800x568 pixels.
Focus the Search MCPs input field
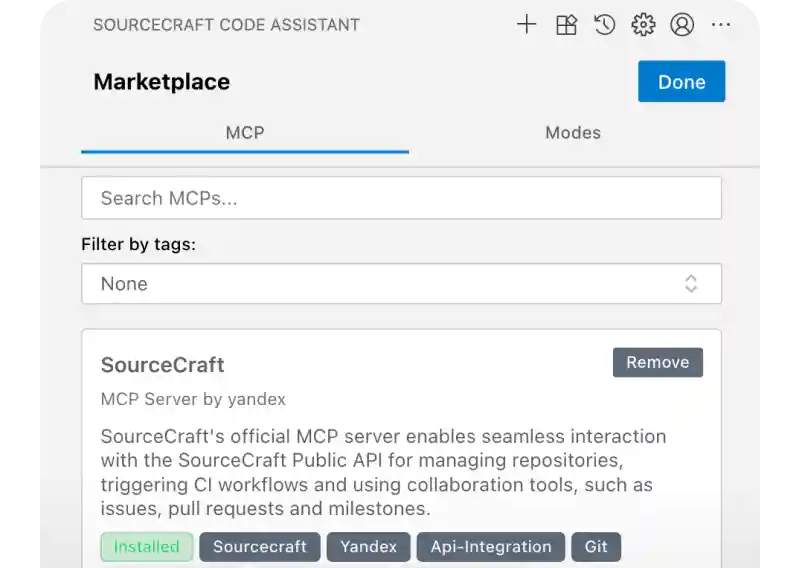[401, 198]
